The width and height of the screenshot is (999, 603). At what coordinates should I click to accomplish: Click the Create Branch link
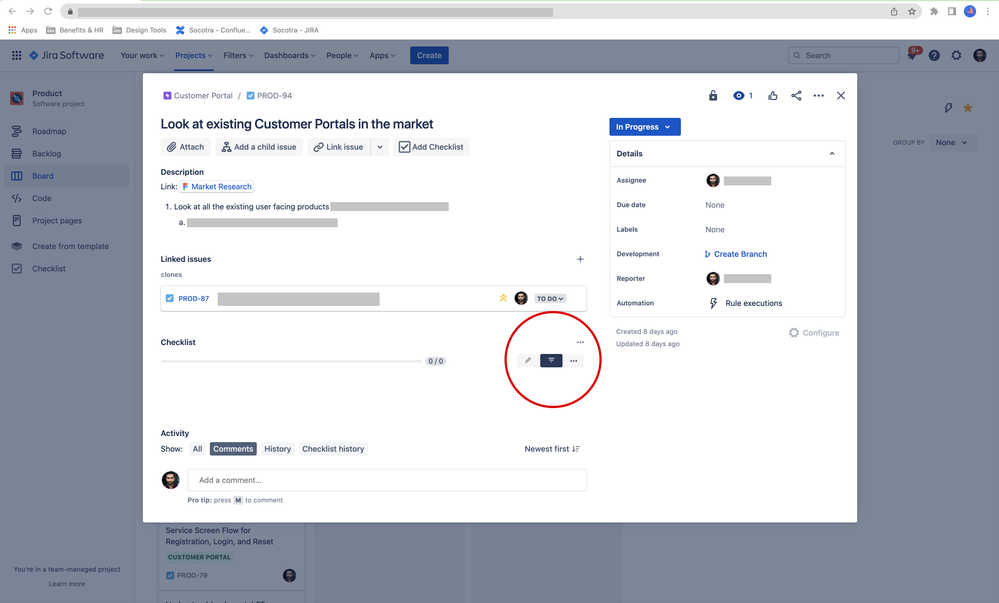[x=736, y=254]
